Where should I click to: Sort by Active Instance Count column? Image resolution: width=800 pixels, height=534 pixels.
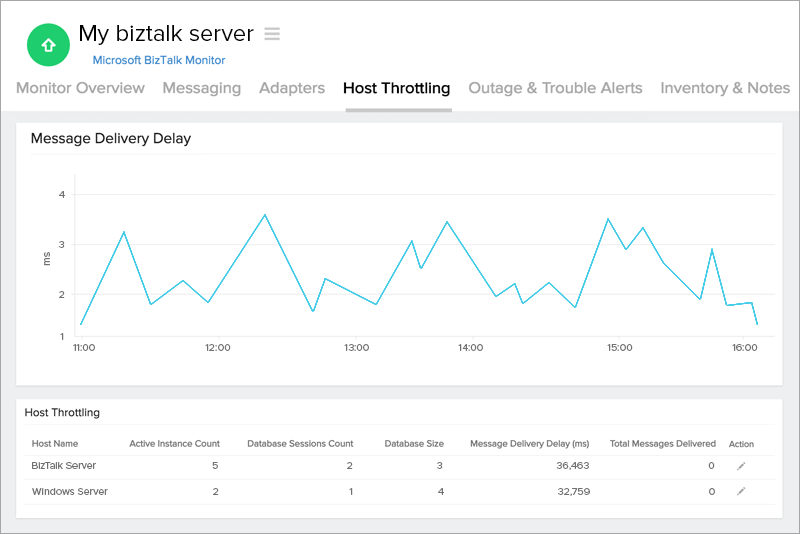(x=174, y=443)
